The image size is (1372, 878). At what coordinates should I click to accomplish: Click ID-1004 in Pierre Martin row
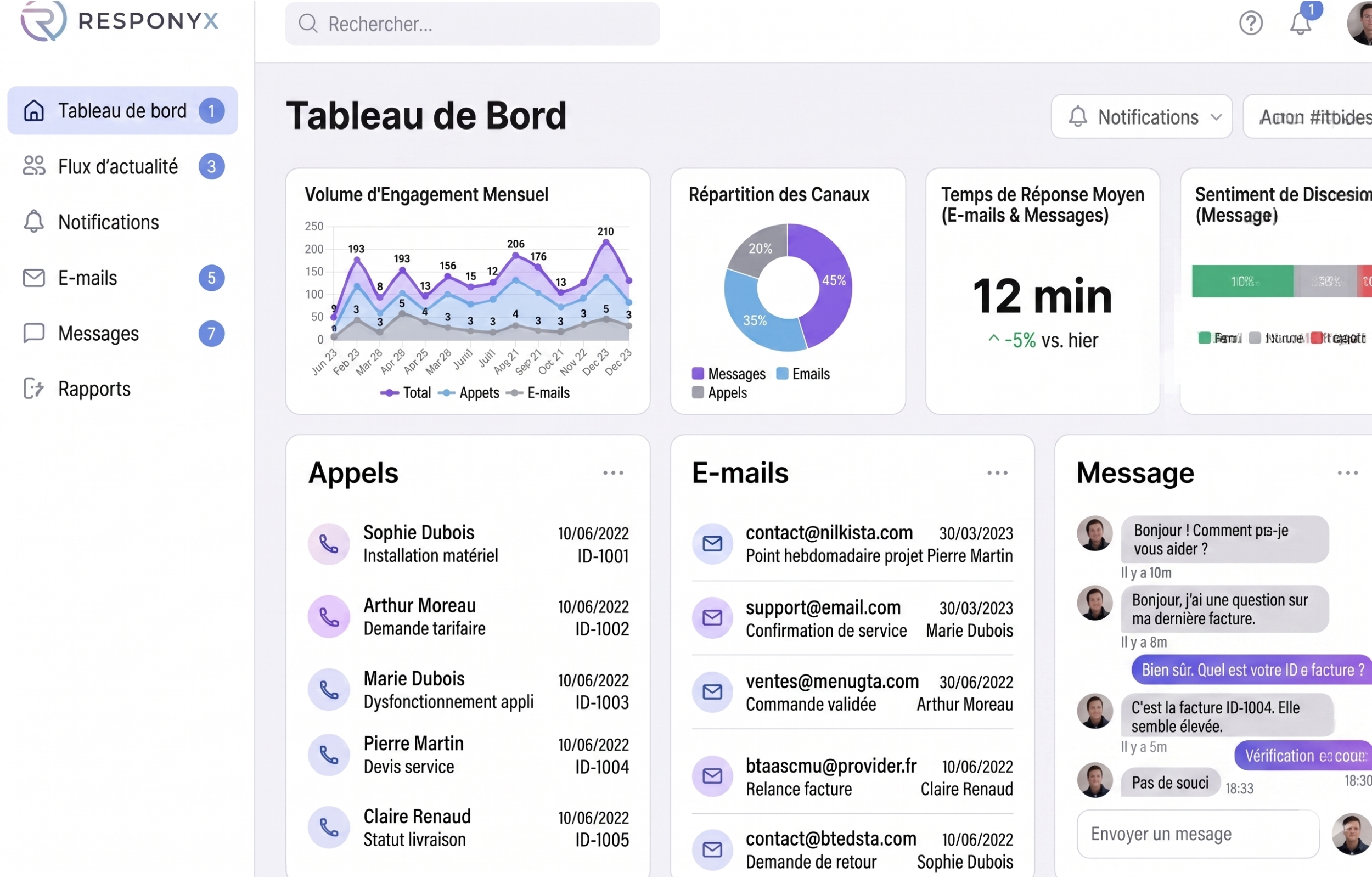click(602, 767)
